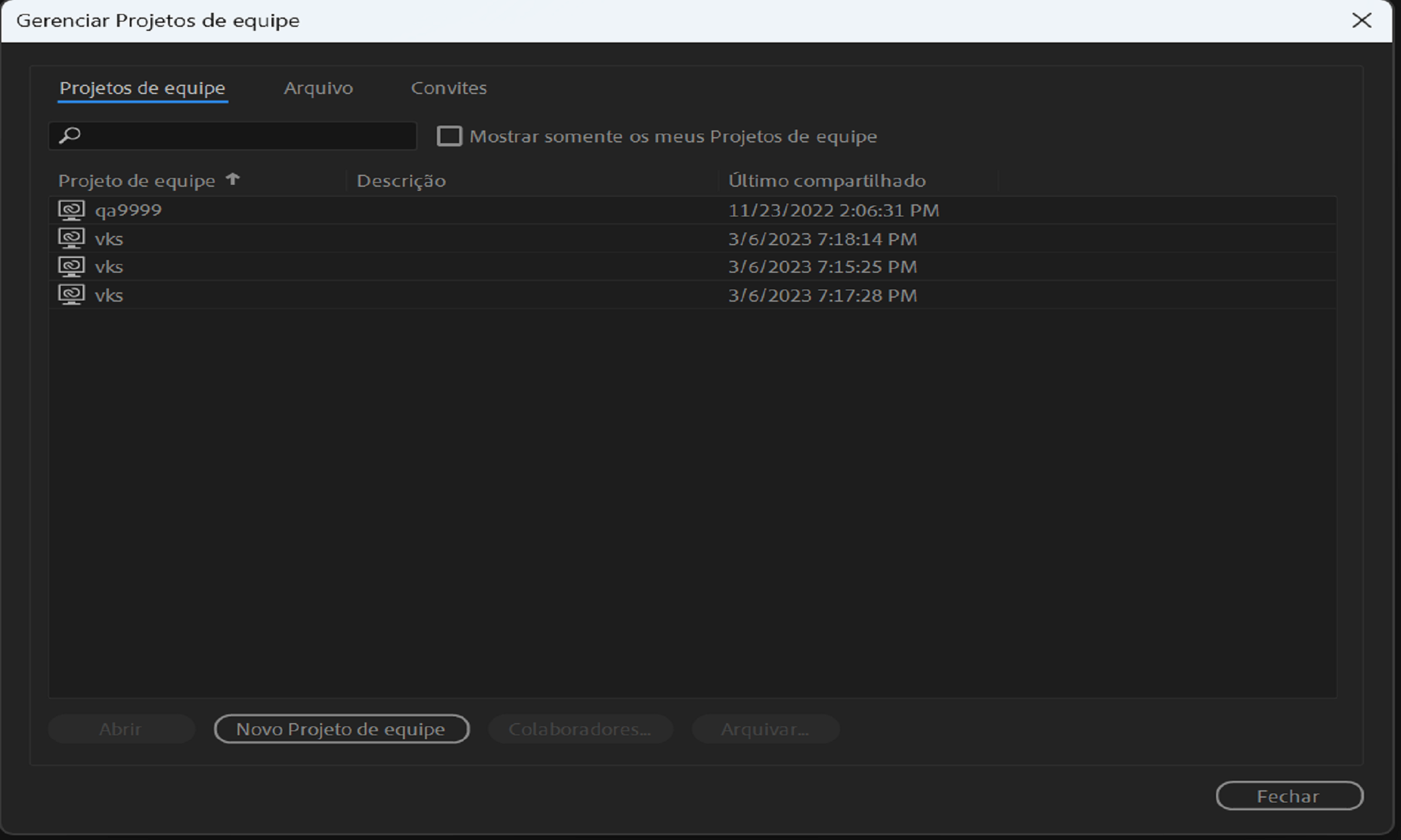This screenshot has height=840, width=1401.
Task: Click the icon of the vks project shared 7:17:28 PM
Action: (x=71, y=295)
